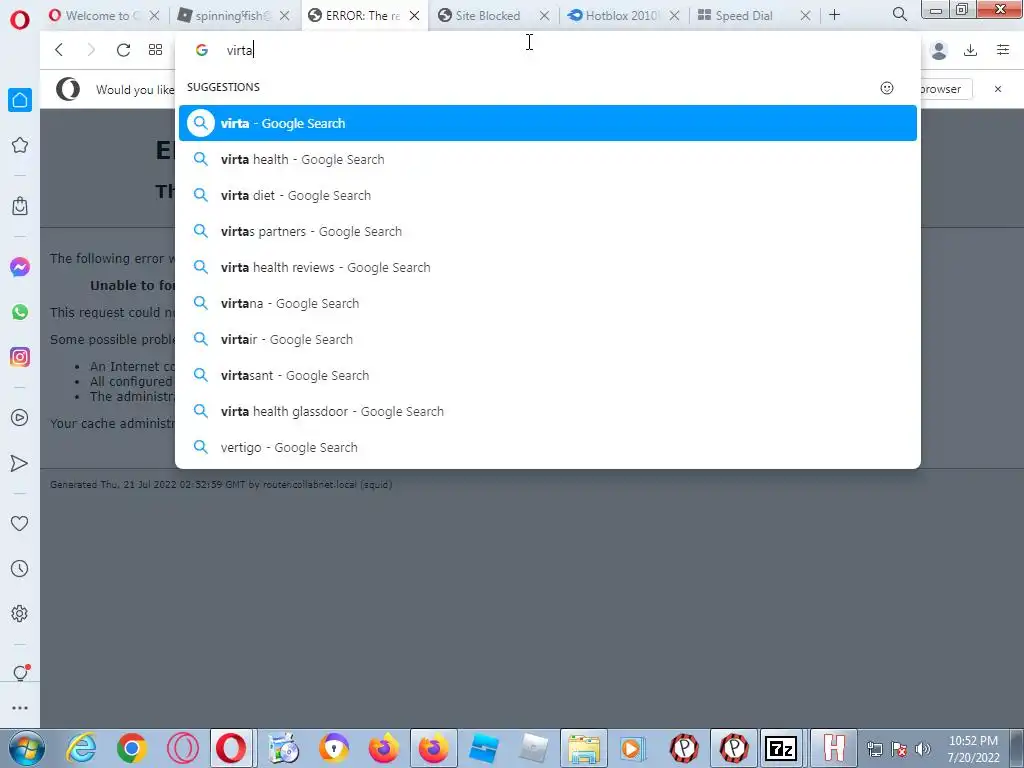Open the Windows Start button

[x=26, y=748]
